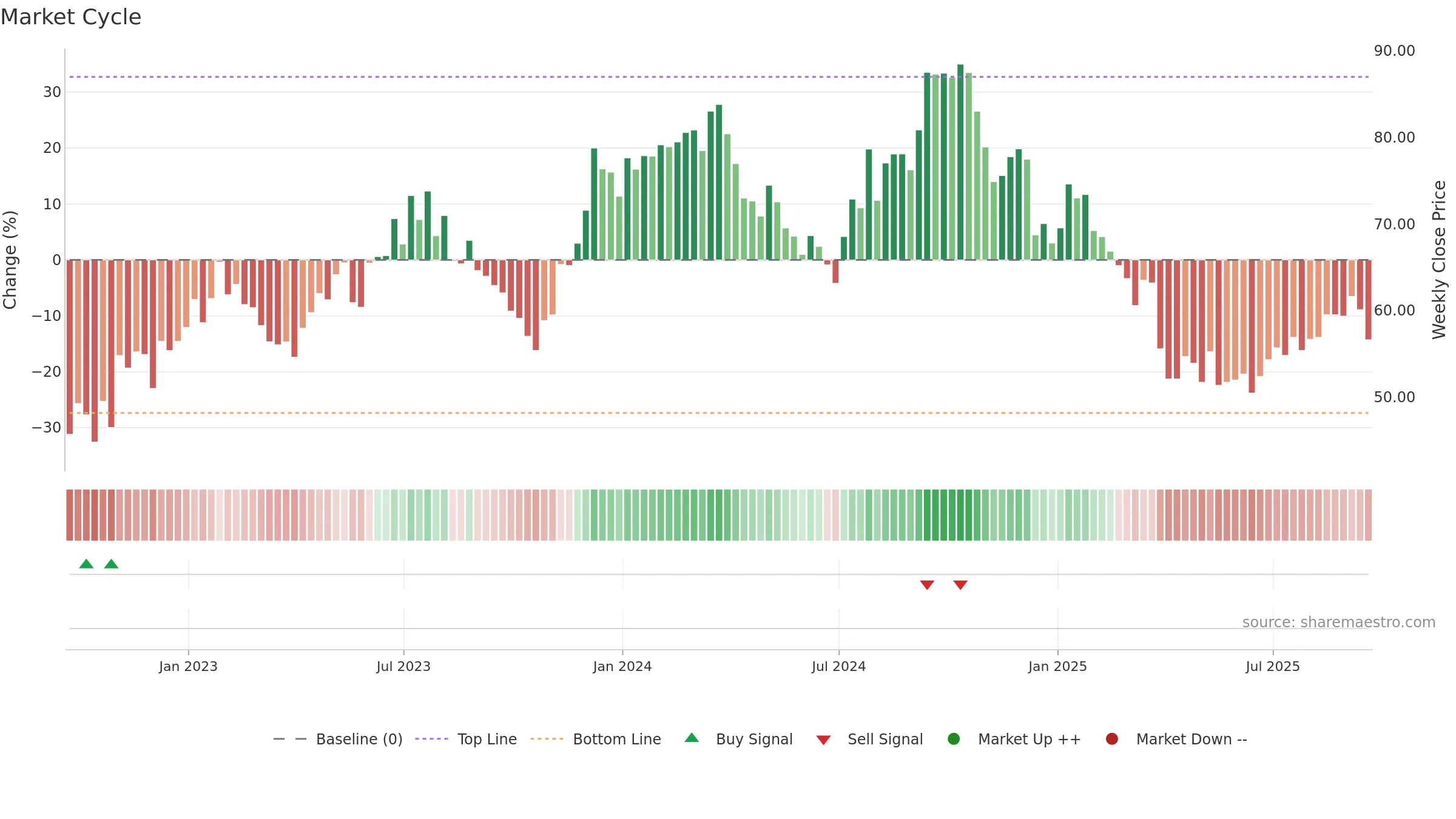Select the first green buy signal marker
Image resolution: width=1456 pixels, height=819 pixels.
coord(86,564)
